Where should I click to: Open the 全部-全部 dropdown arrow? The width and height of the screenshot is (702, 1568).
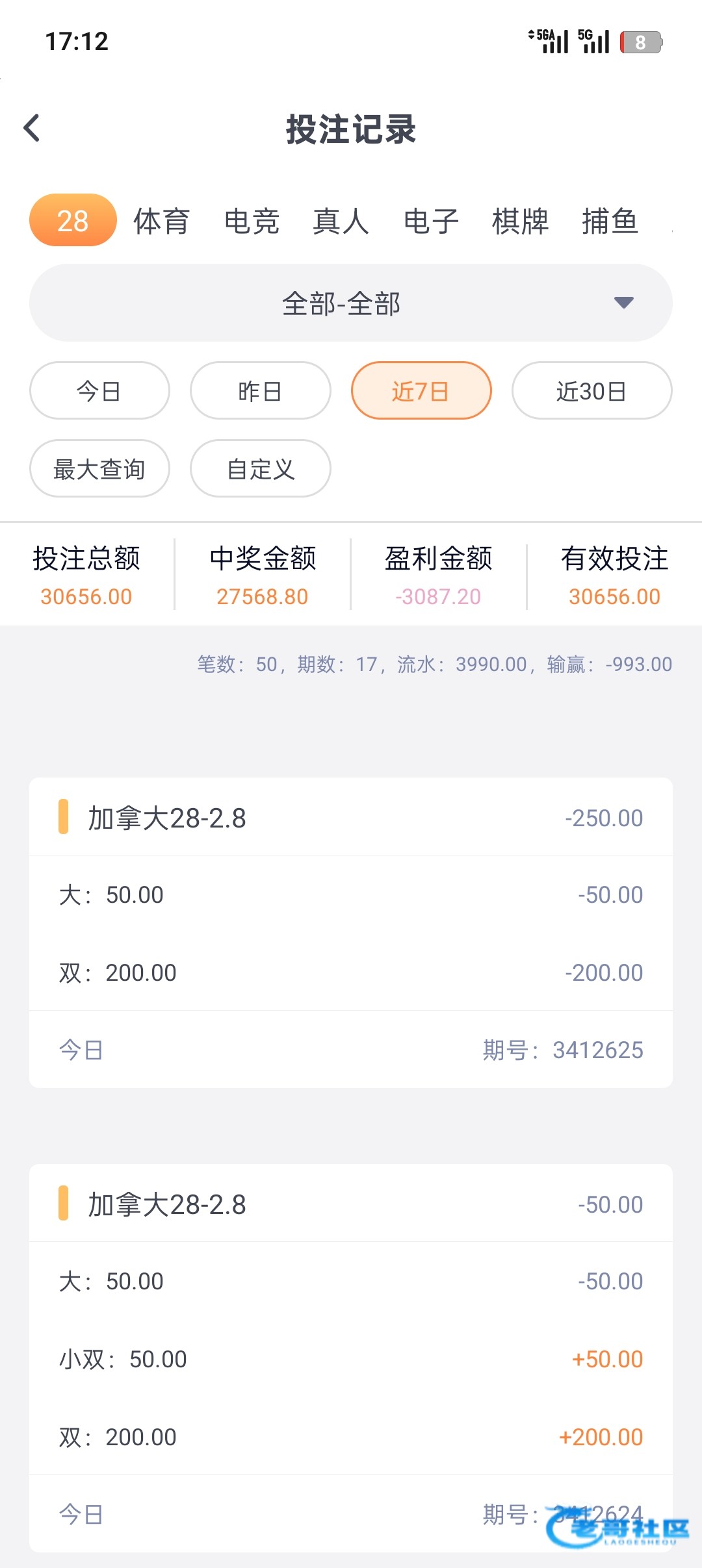pyautogui.click(x=623, y=303)
